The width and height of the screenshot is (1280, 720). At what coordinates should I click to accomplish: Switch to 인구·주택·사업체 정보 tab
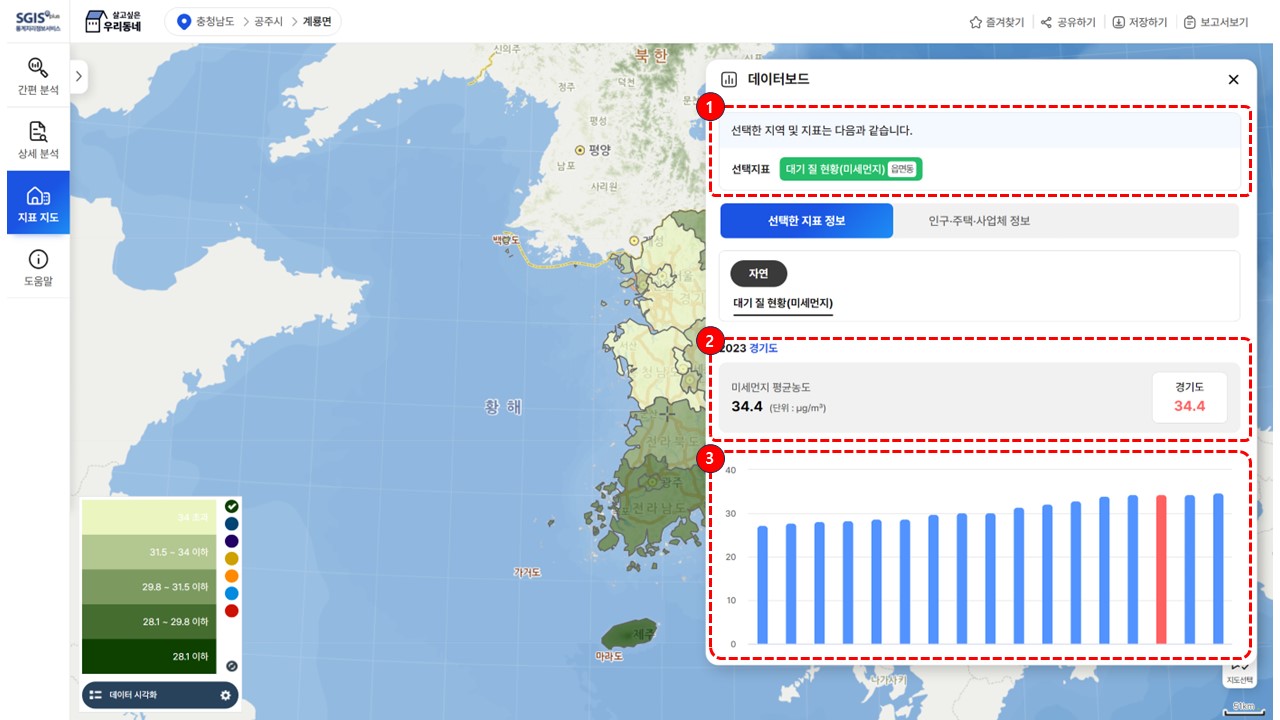978,220
